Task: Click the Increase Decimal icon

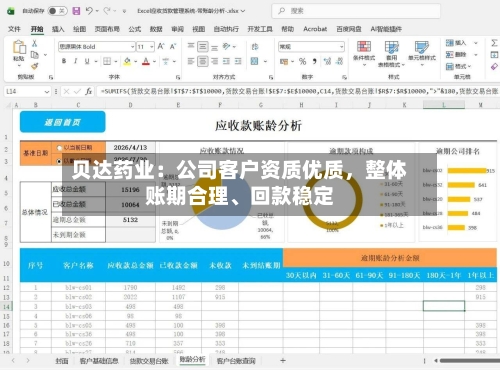Action: pyautogui.click(x=328, y=61)
